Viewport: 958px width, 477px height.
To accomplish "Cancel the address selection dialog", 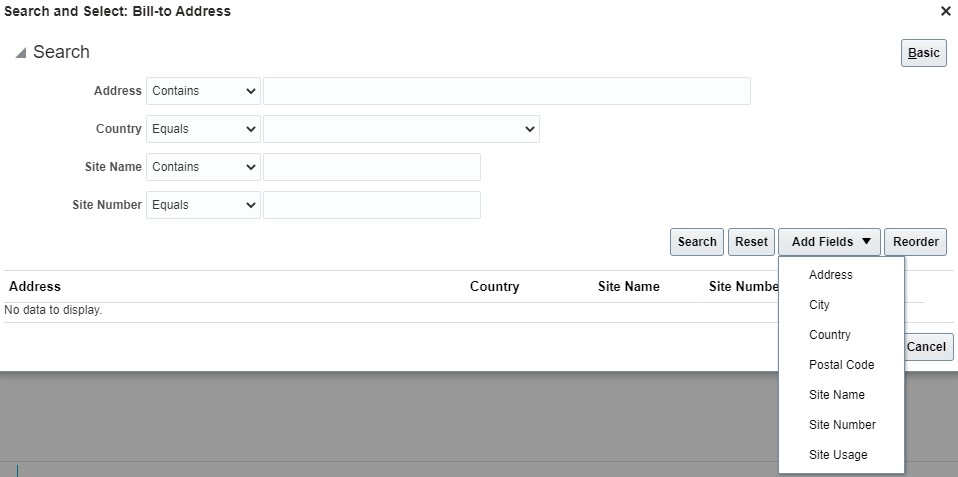I will coord(926,347).
